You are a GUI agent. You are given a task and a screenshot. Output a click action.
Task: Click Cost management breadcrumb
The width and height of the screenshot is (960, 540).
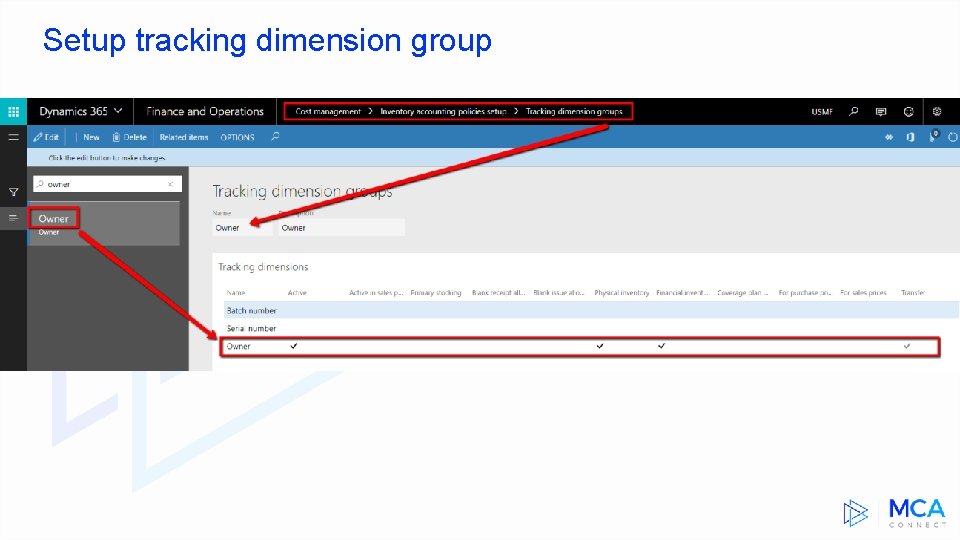pyautogui.click(x=328, y=111)
